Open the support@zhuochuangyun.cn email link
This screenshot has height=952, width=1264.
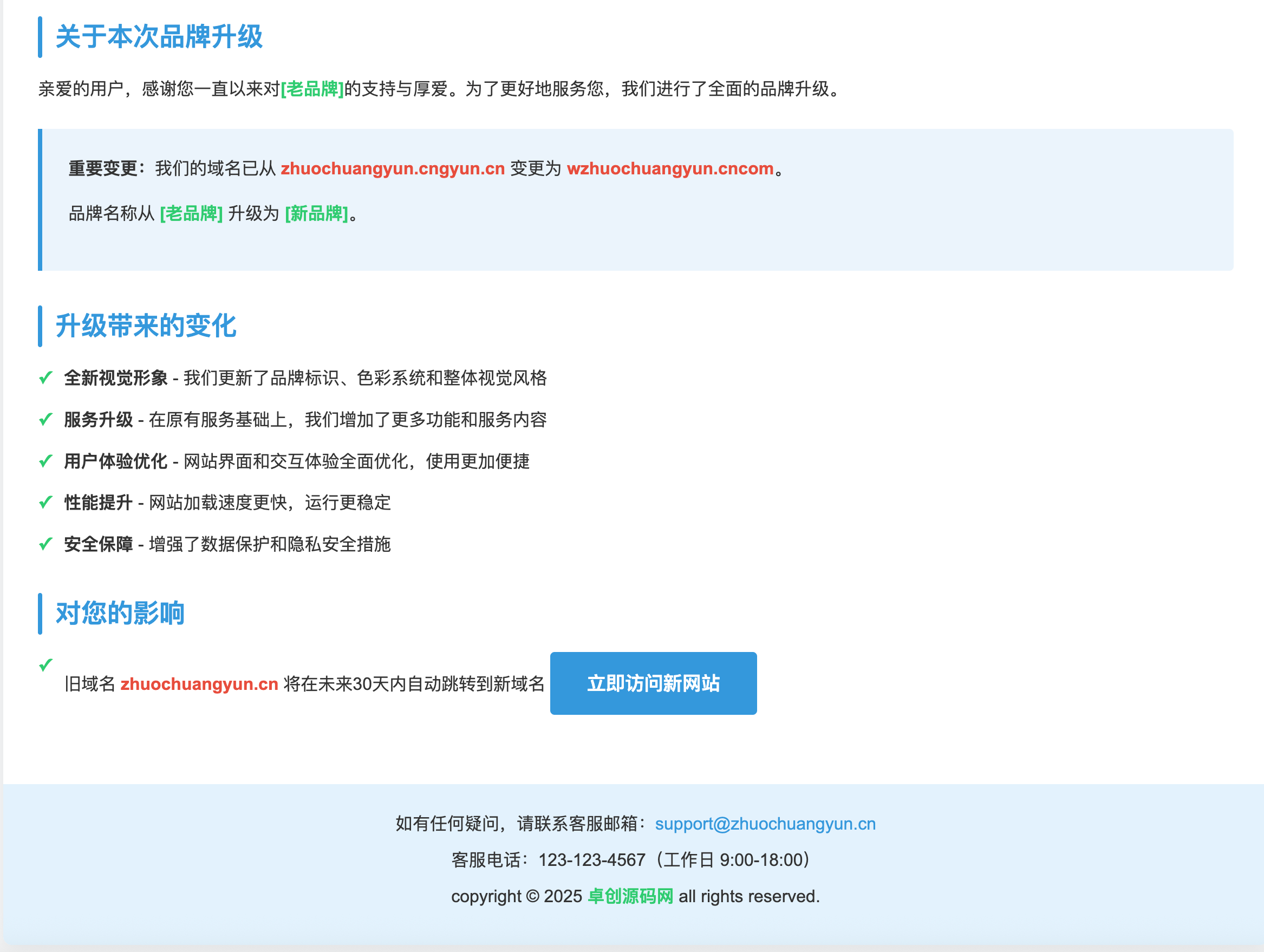pos(765,824)
